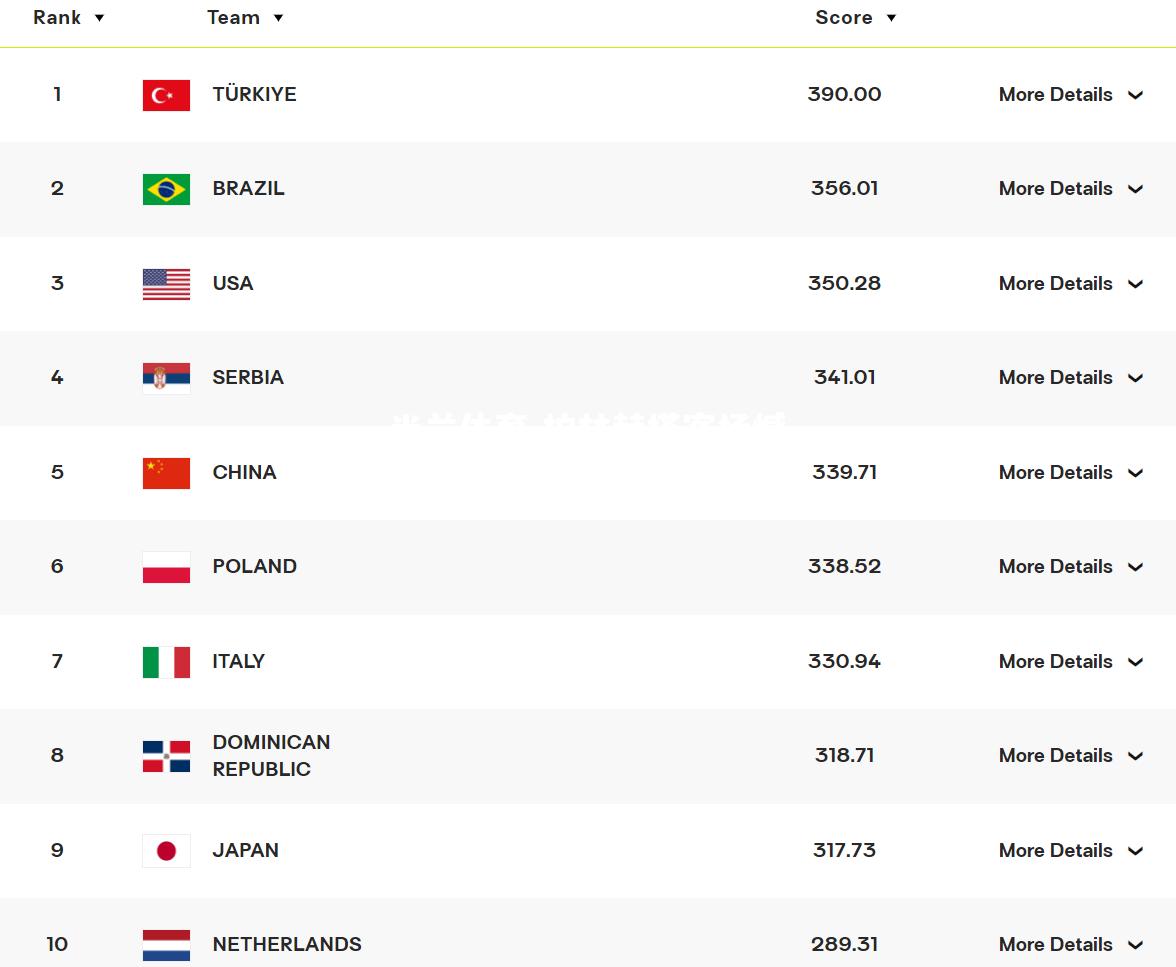The image size is (1176, 967).
Task: Click the USA flag icon
Action: coord(166,284)
